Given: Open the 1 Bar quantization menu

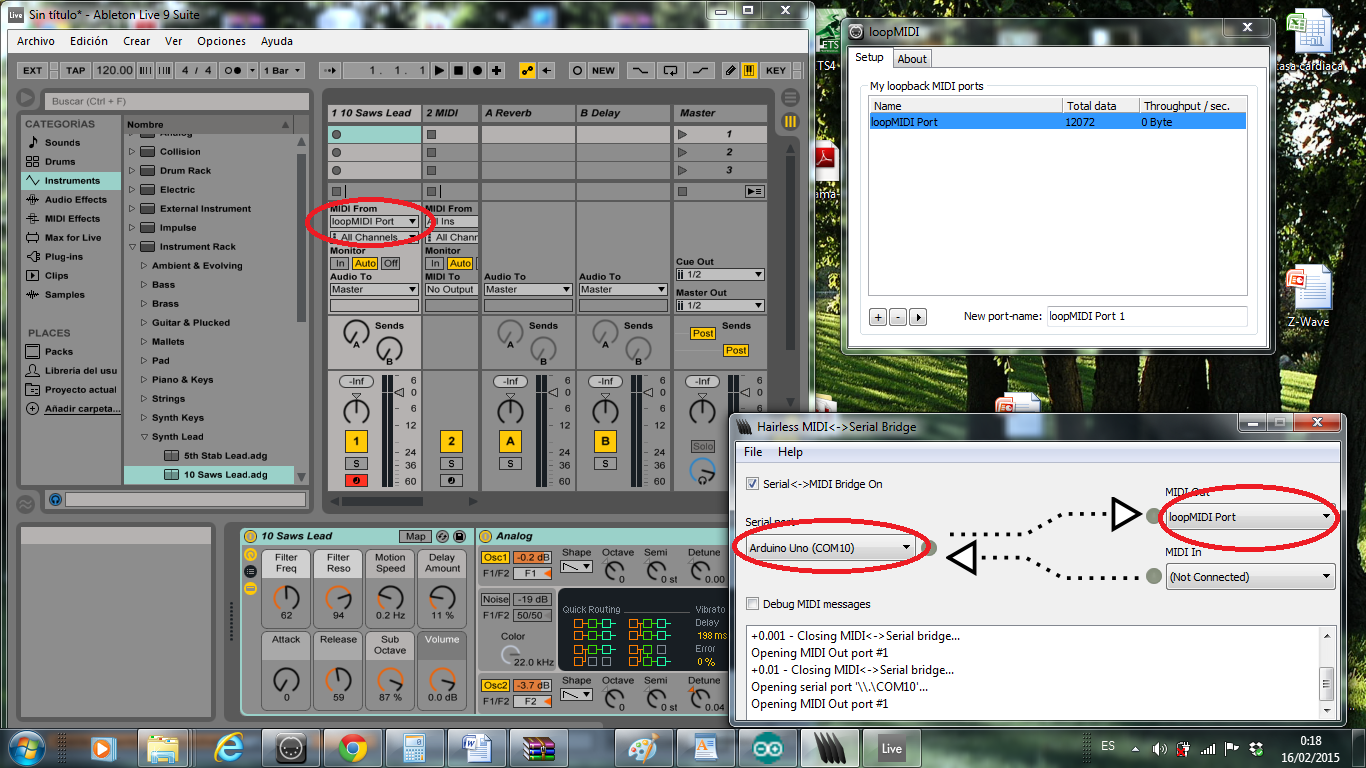Looking at the screenshot, I should coord(281,71).
